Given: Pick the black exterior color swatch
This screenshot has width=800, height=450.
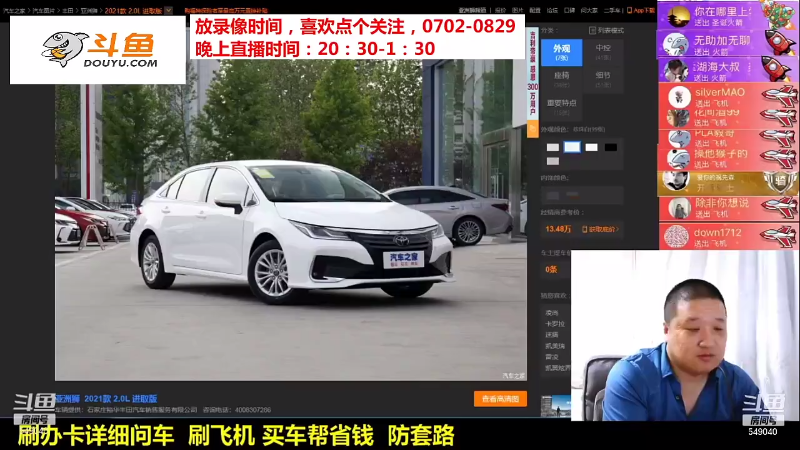Looking at the screenshot, I should pyautogui.click(x=611, y=147).
